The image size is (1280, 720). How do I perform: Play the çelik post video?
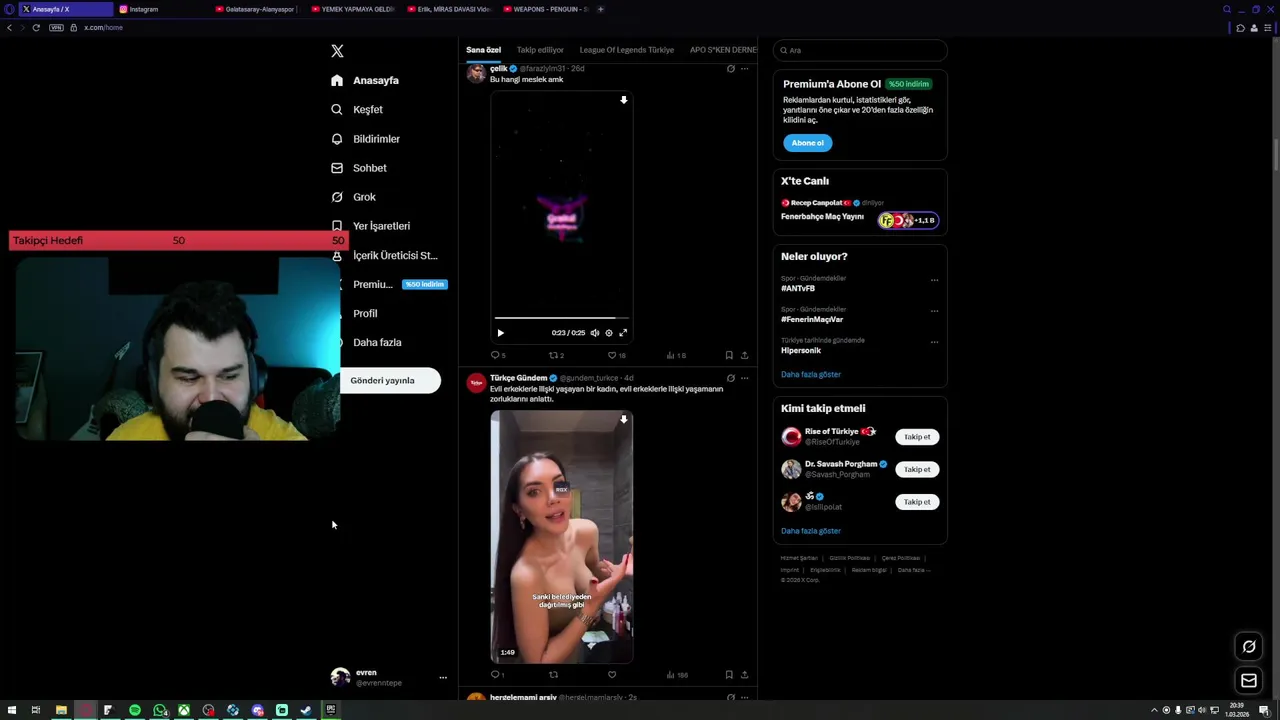501,333
